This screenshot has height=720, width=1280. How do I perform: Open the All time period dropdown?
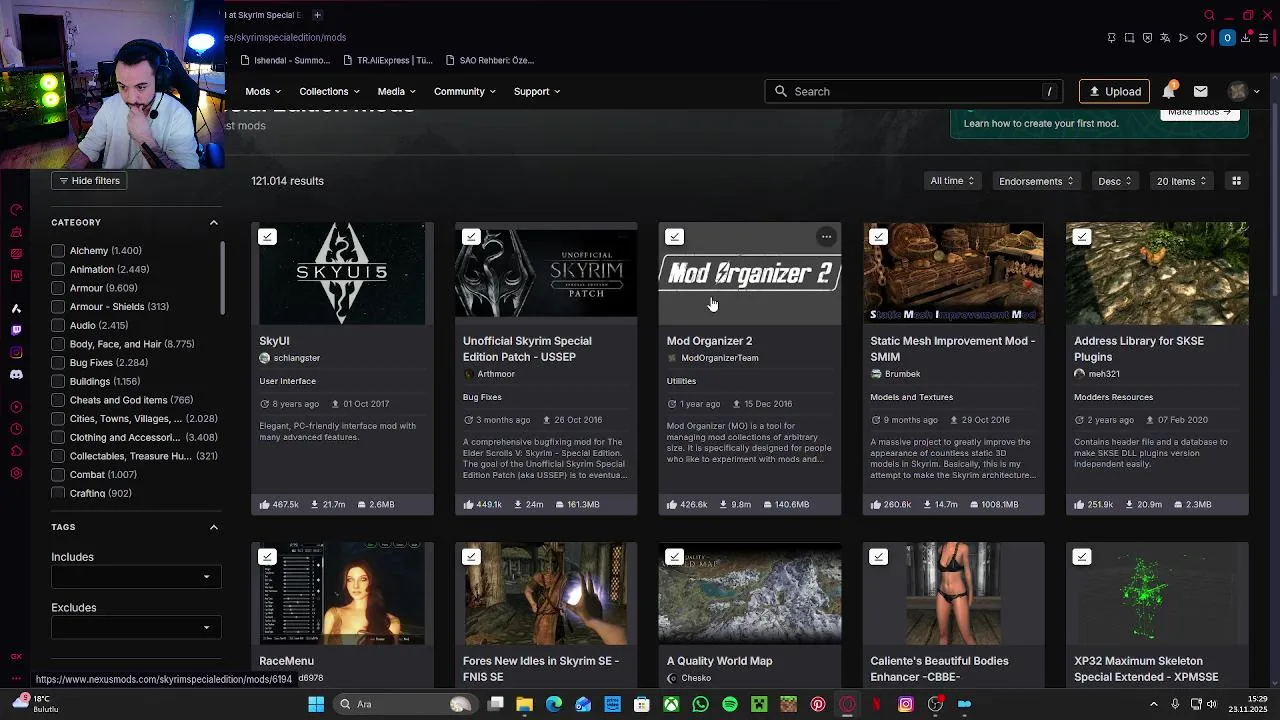click(x=952, y=181)
